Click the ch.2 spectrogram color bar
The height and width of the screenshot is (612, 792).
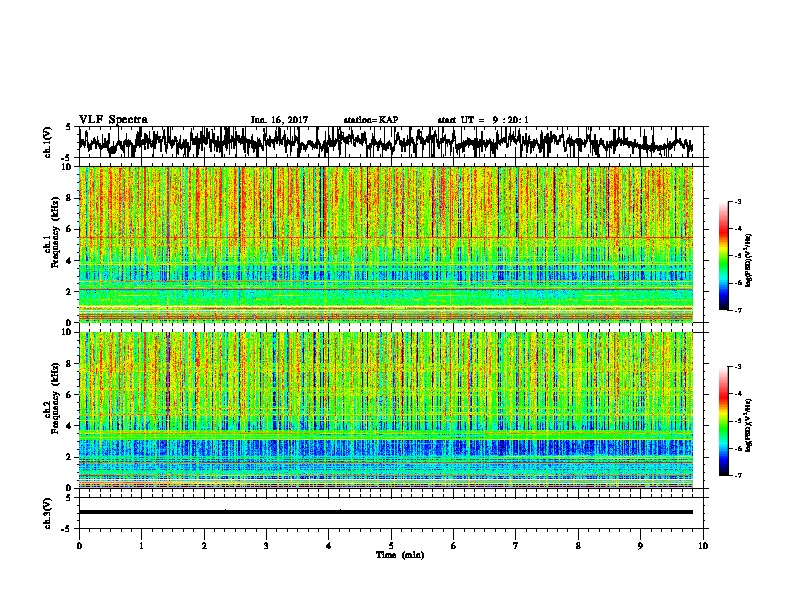pyautogui.click(x=723, y=421)
